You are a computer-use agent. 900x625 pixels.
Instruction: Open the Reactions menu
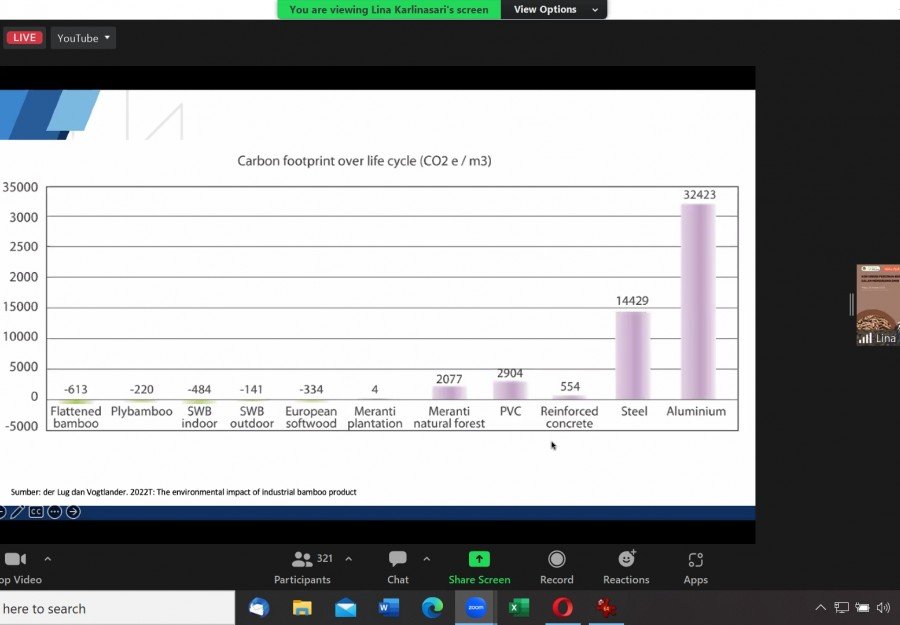(x=626, y=567)
